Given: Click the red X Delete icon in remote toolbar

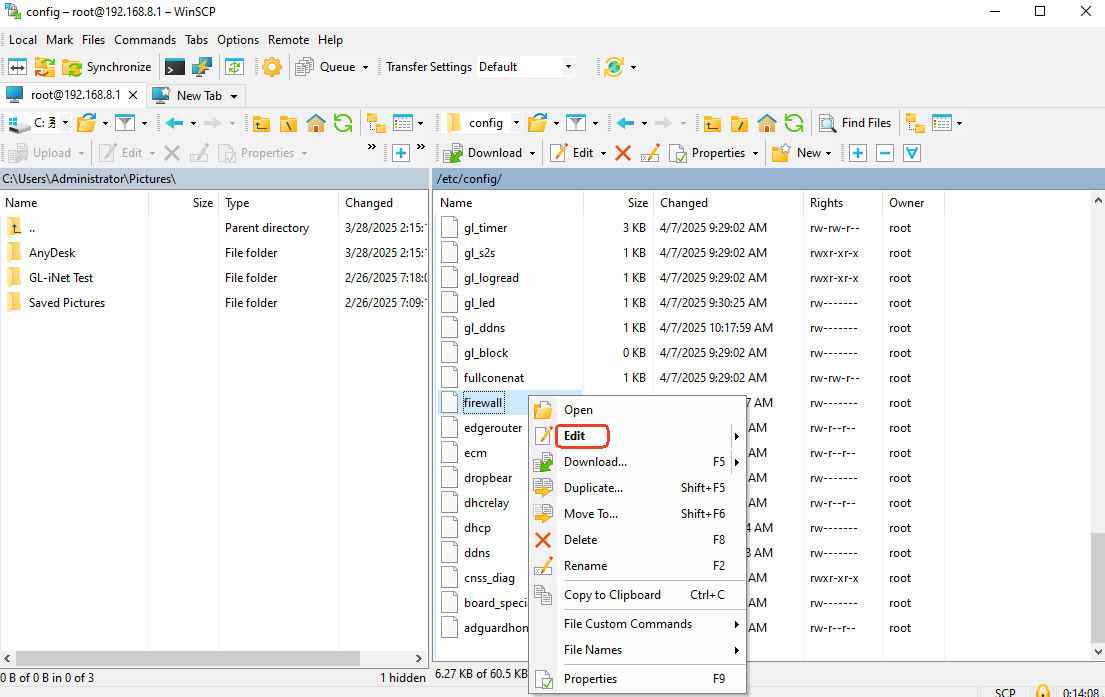Looking at the screenshot, I should (623, 153).
